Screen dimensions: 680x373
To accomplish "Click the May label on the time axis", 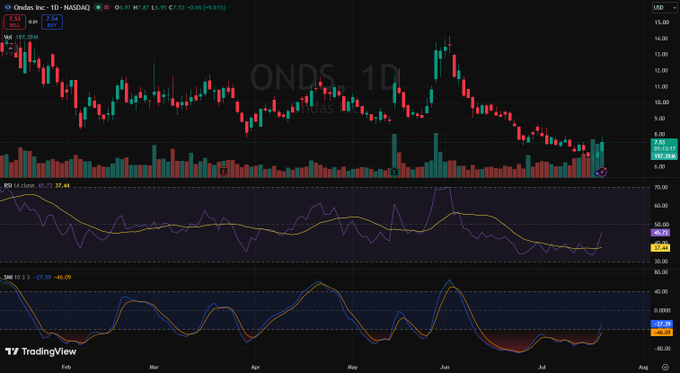I will click(x=352, y=367).
